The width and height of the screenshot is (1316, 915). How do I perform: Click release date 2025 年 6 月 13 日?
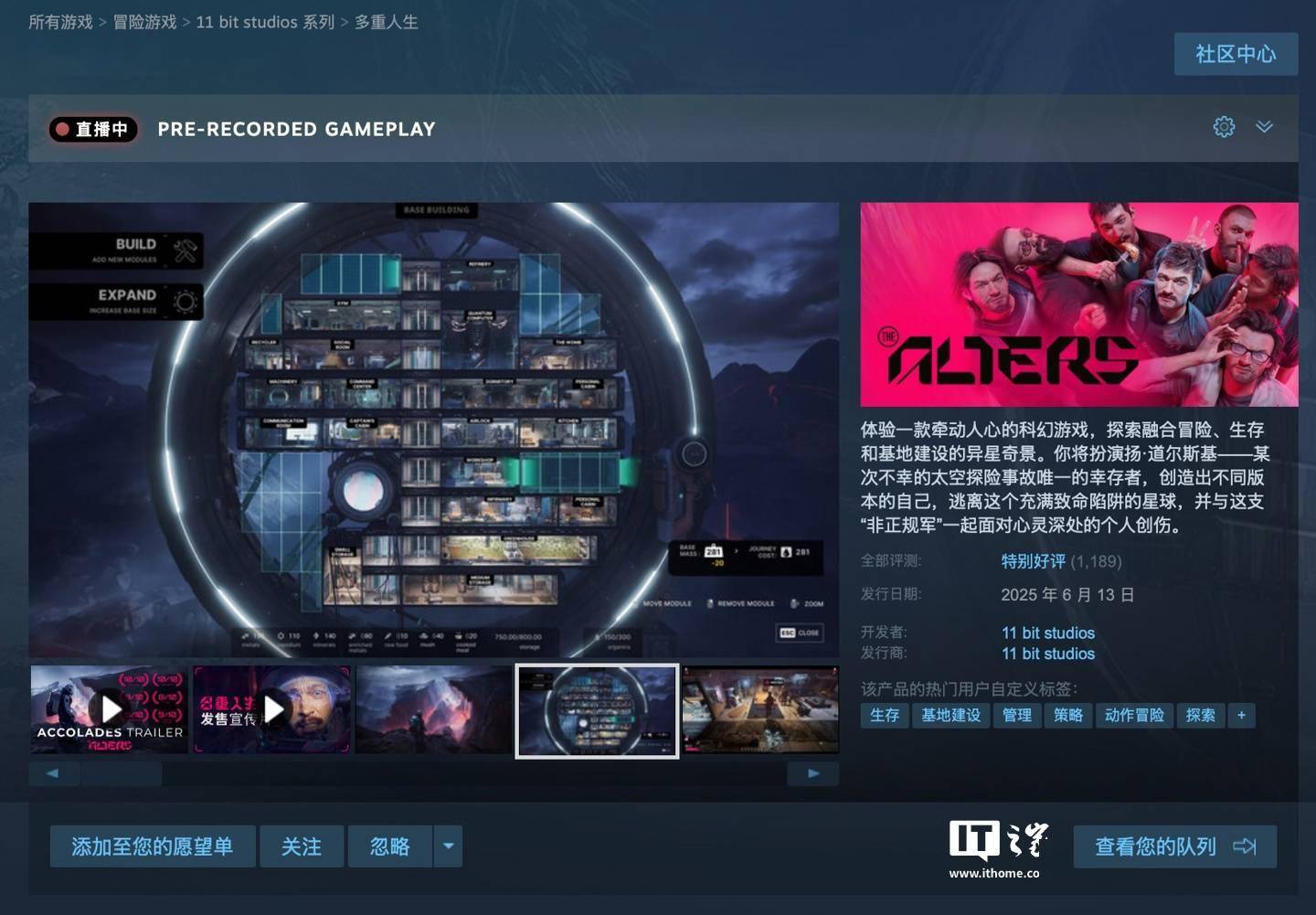click(1067, 595)
